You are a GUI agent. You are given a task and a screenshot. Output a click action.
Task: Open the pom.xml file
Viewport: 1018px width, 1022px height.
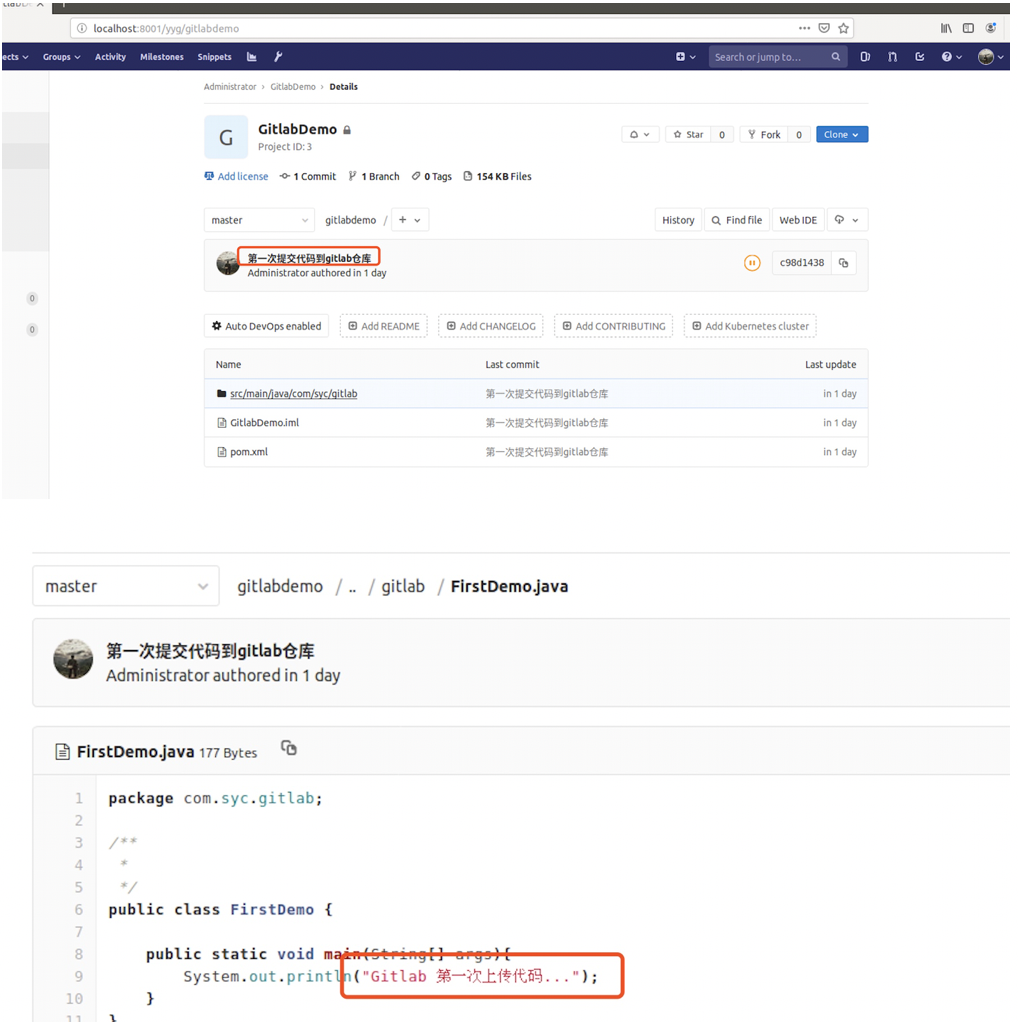pos(248,452)
